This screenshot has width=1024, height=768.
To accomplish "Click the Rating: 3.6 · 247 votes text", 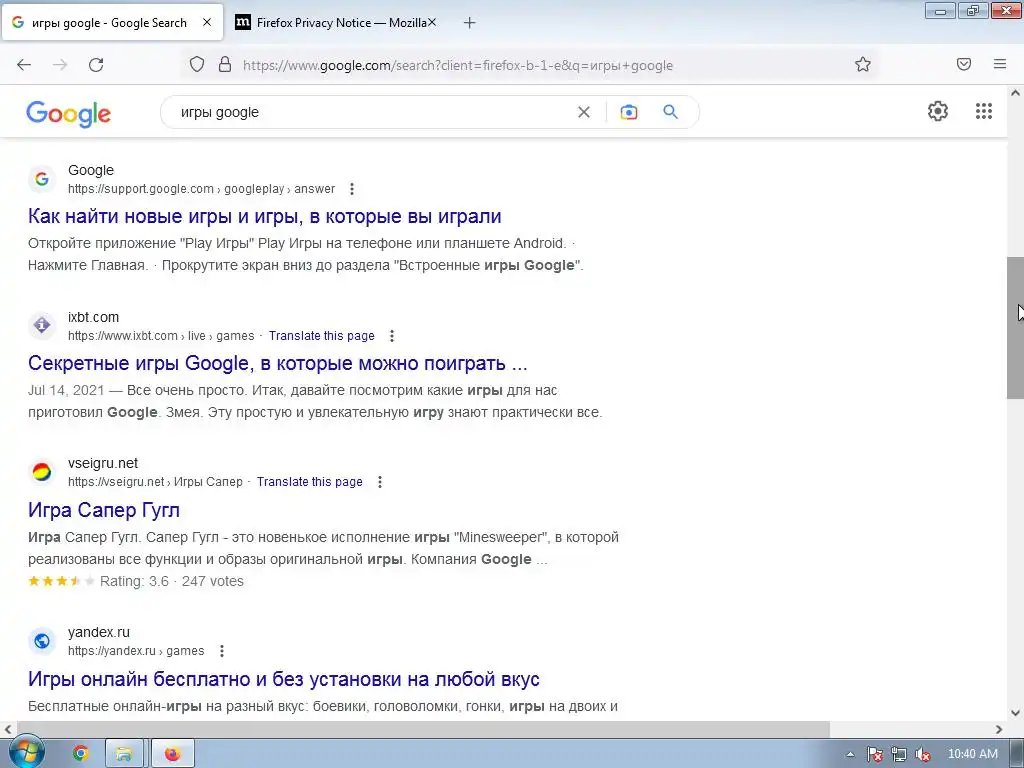I will [172, 581].
